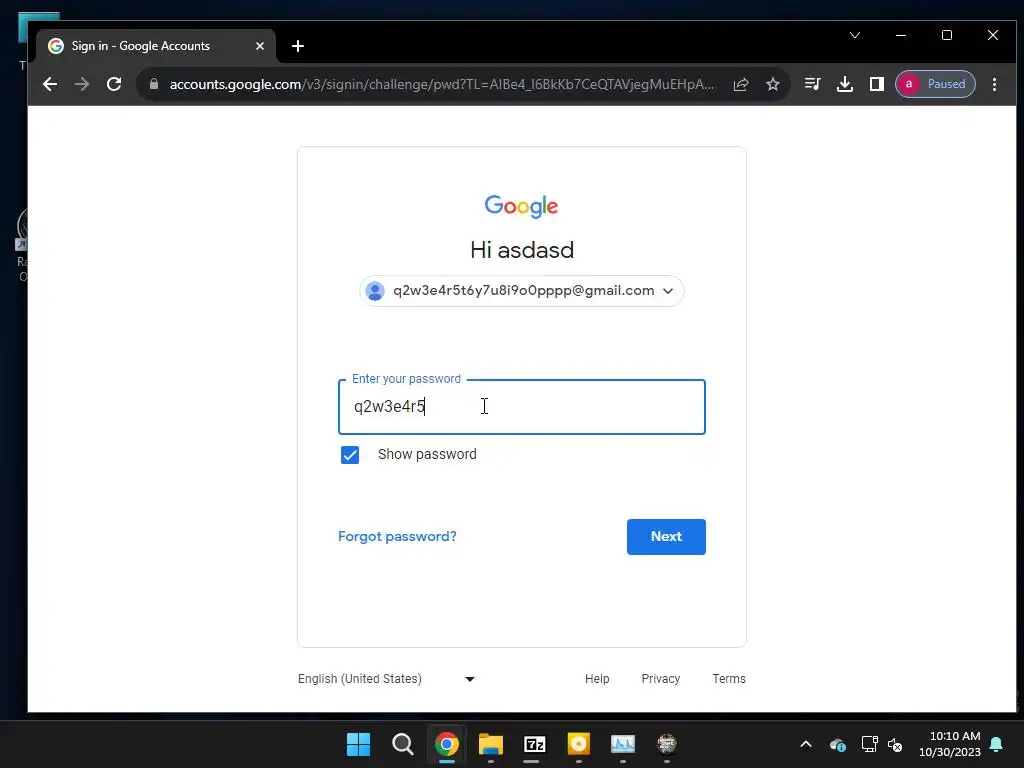Viewport: 1024px width, 768px height.
Task: Click the forward navigation arrow
Action: (x=82, y=84)
